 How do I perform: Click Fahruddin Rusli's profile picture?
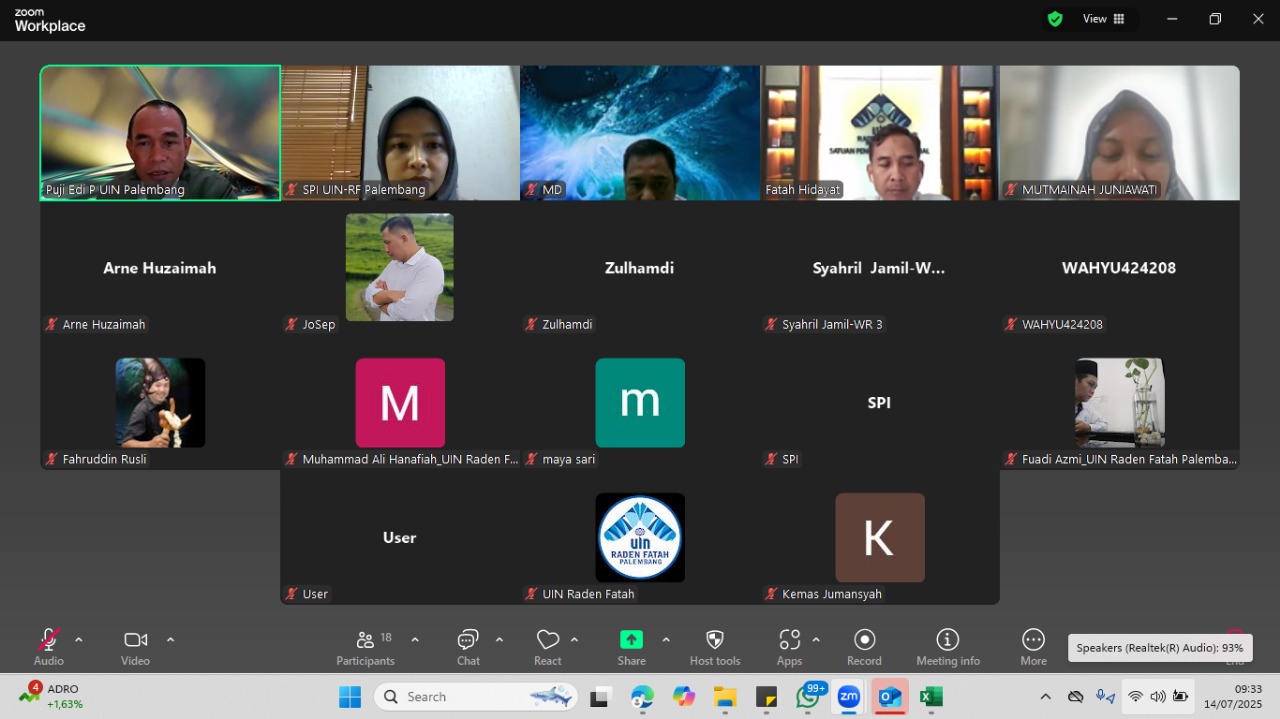(160, 402)
